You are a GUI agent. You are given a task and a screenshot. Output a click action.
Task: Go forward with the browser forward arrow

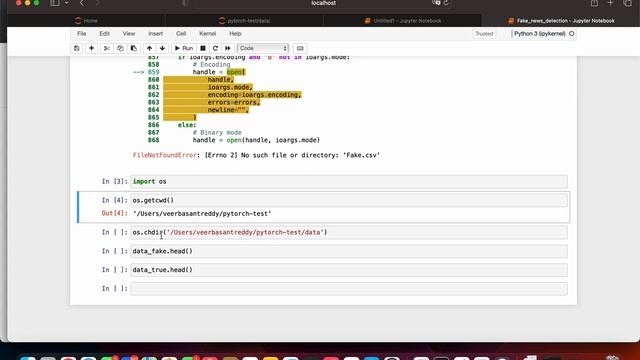[97, 3]
